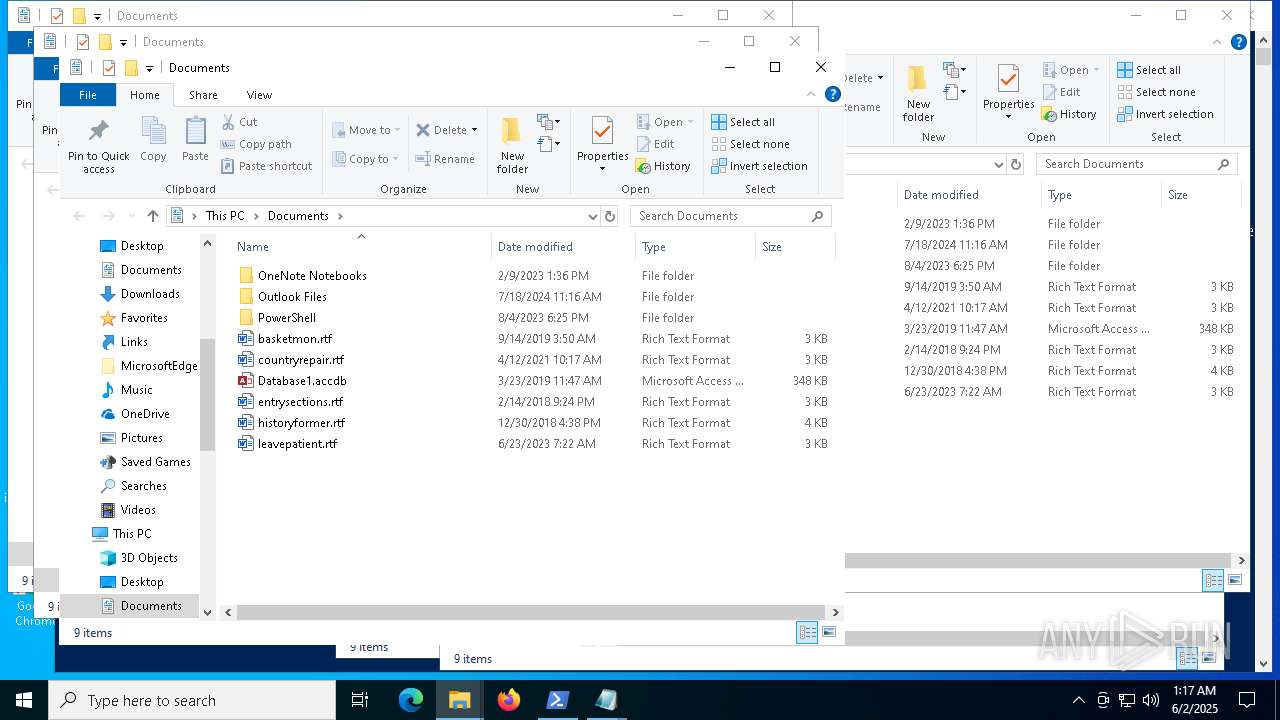Switch to Large icons view in status bar
The height and width of the screenshot is (720, 1280).
tap(829, 633)
